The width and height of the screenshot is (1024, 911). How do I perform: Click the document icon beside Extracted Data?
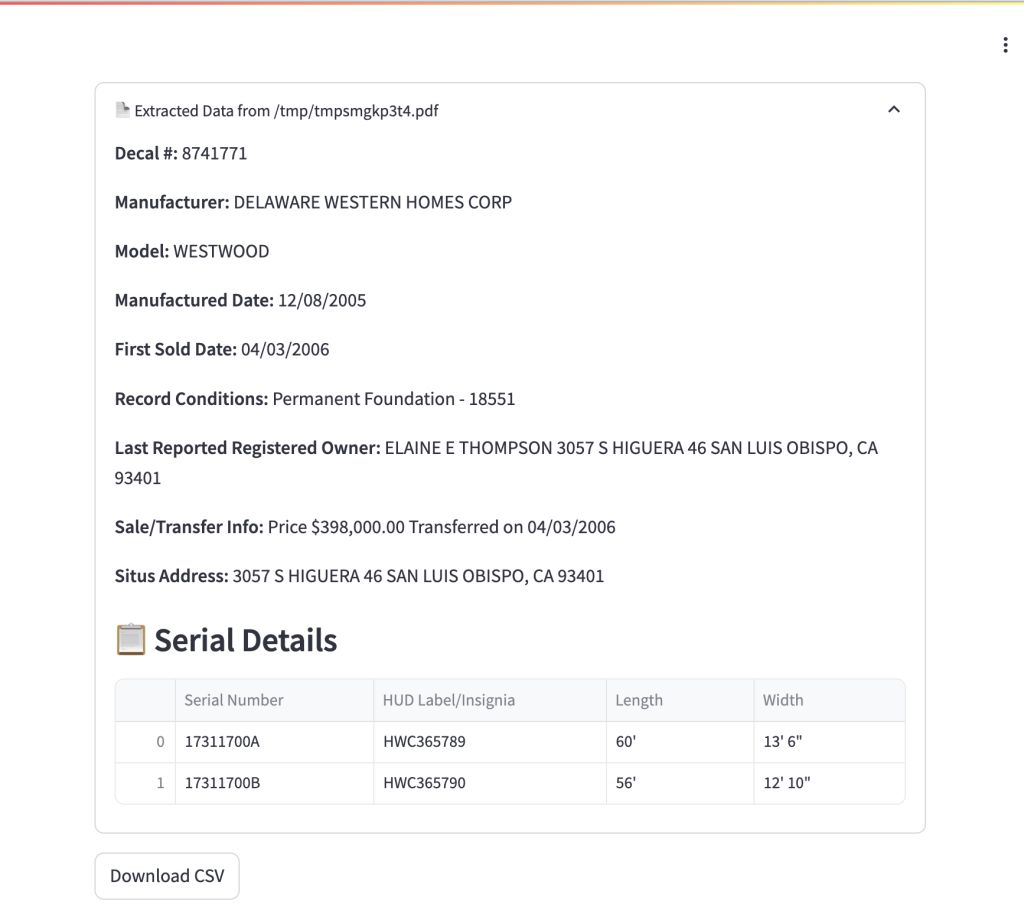coord(123,110)
